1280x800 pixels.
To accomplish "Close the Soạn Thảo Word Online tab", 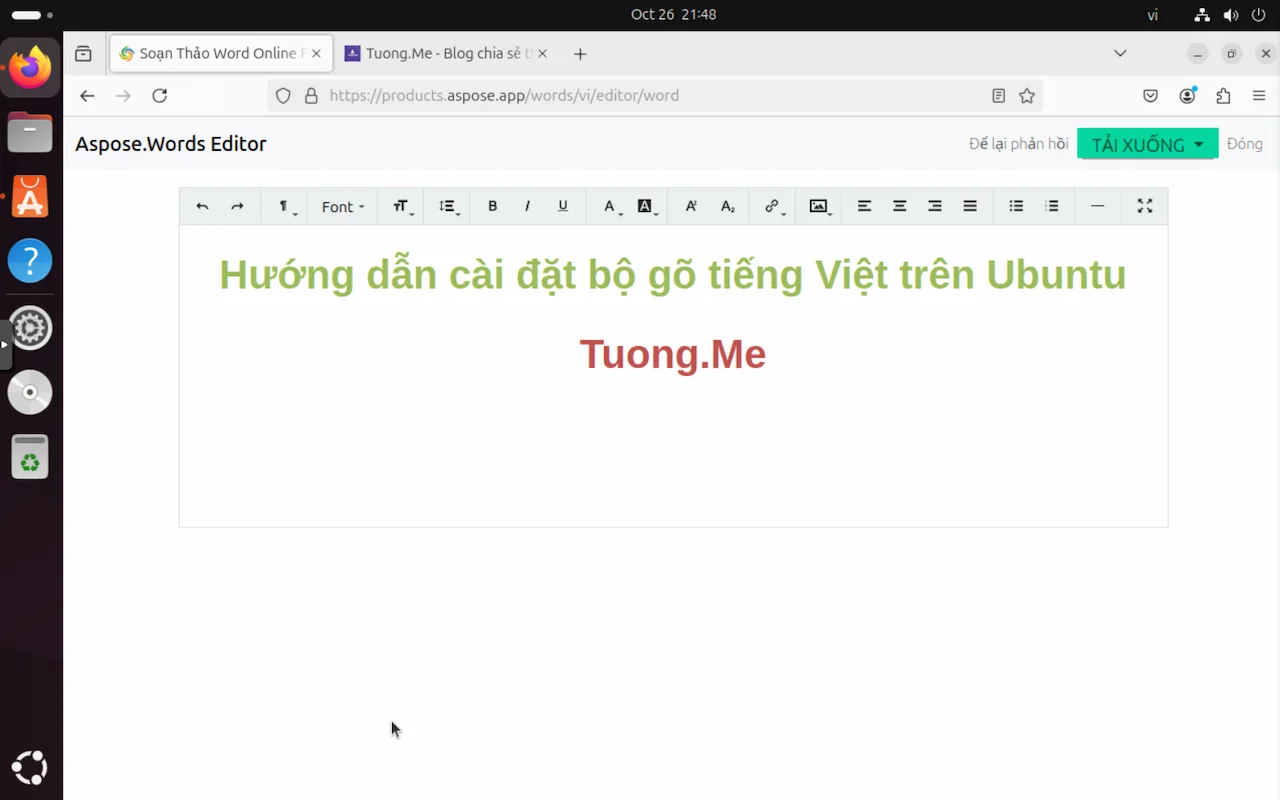I will (x=316, y=54).
